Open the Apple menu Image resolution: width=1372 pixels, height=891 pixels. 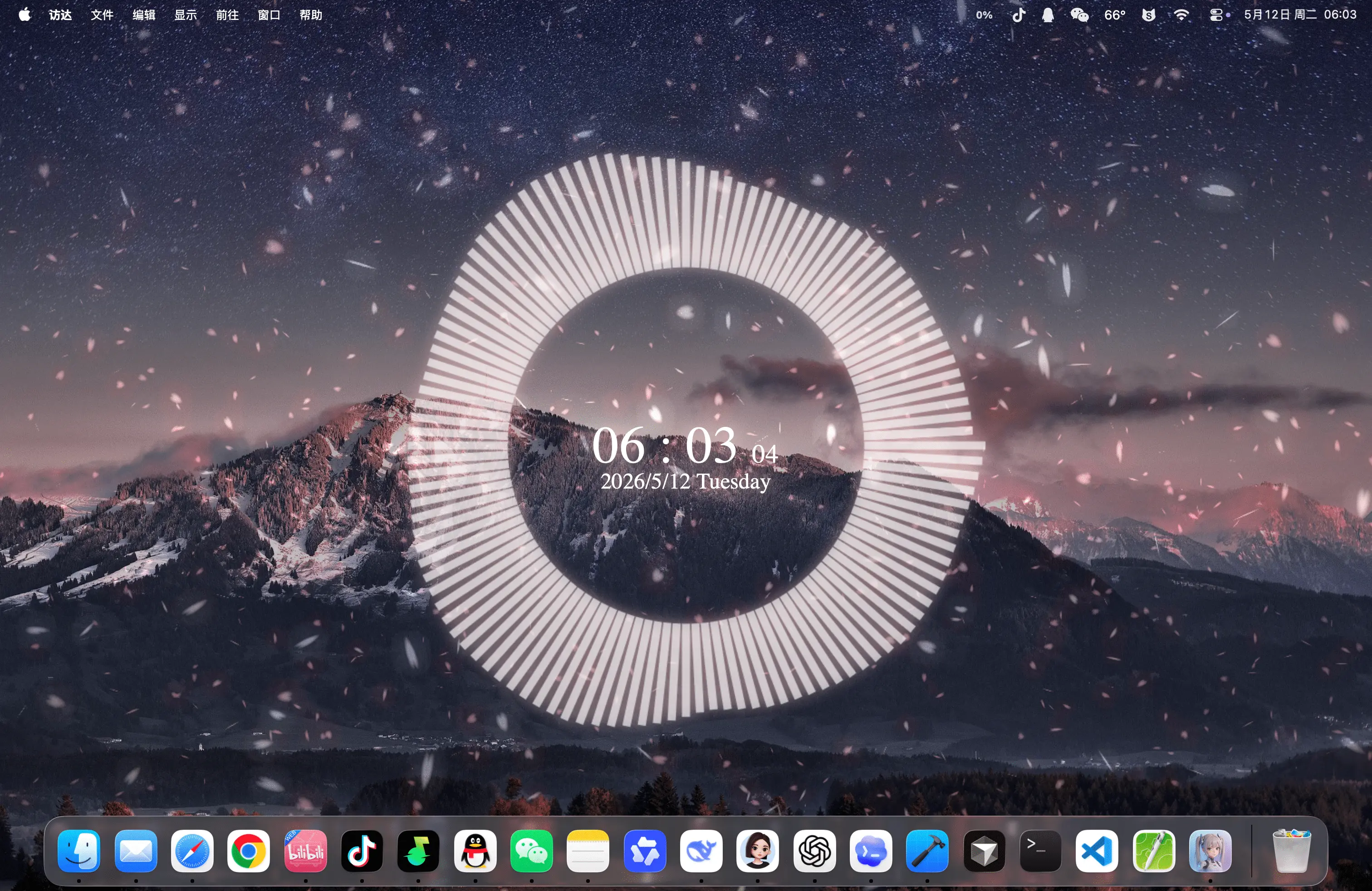(24, 15)
